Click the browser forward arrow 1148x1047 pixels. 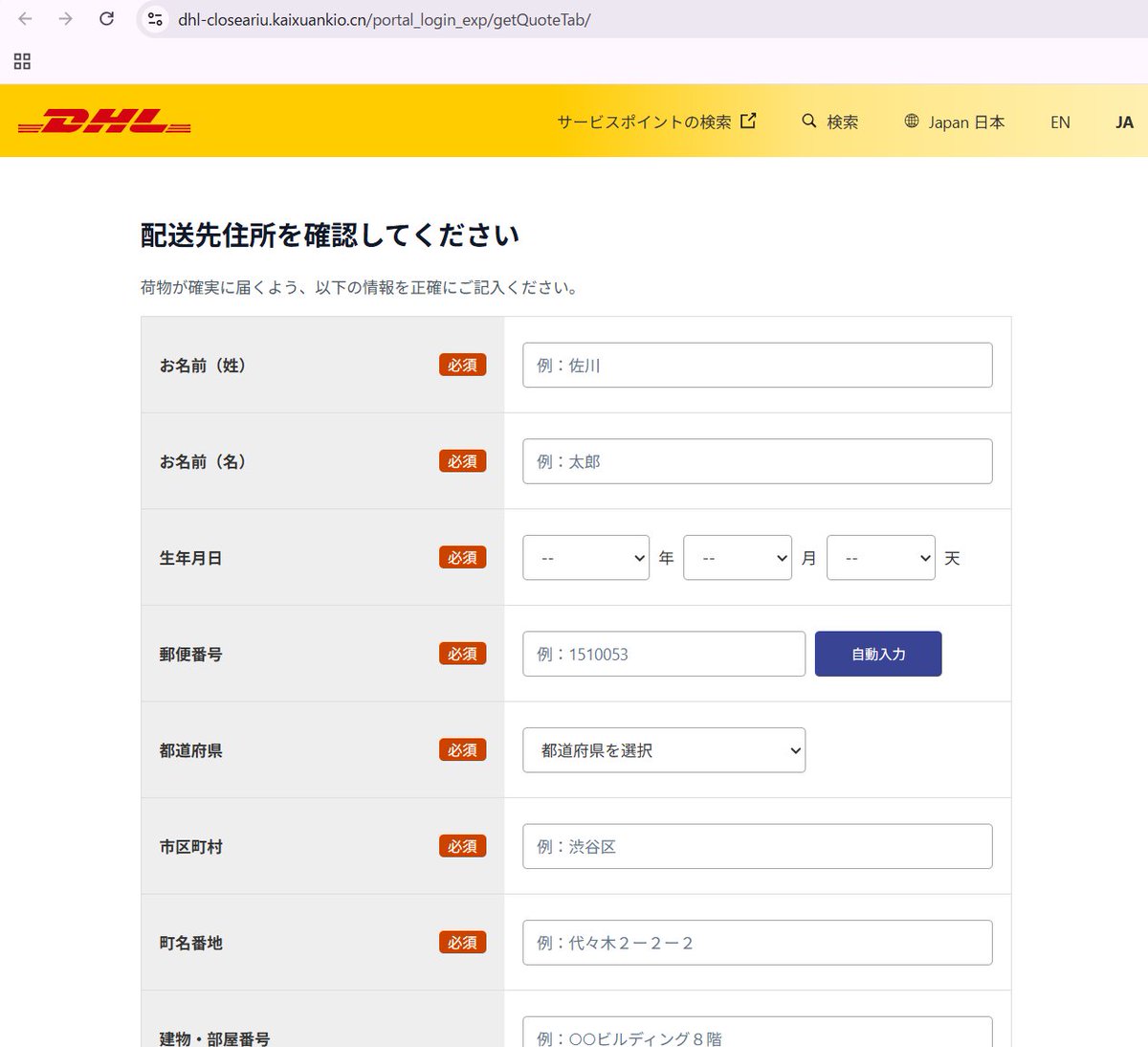tap(65, 19)
